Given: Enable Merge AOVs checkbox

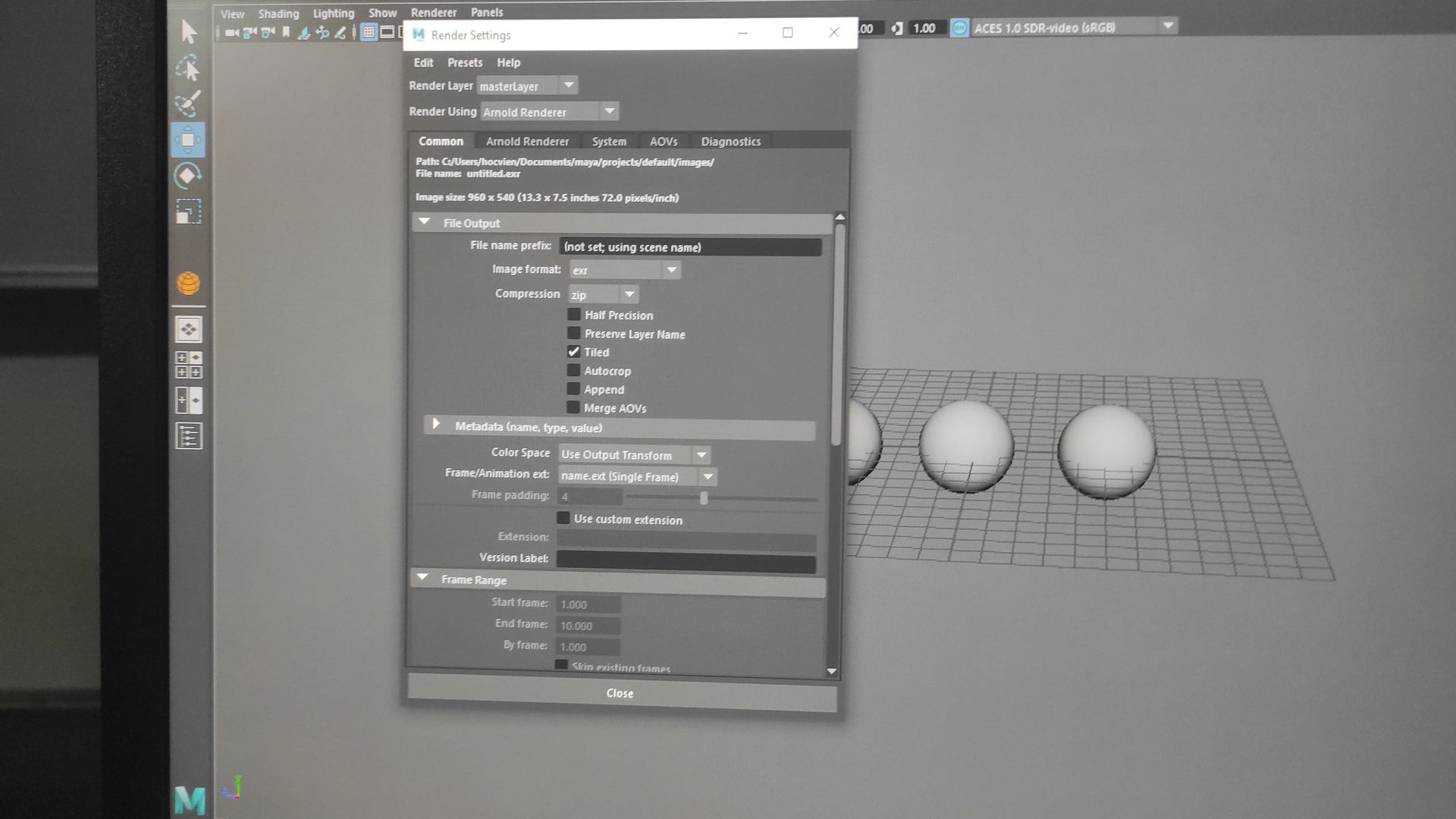Looking at the screenshot, I should (574, 408).
